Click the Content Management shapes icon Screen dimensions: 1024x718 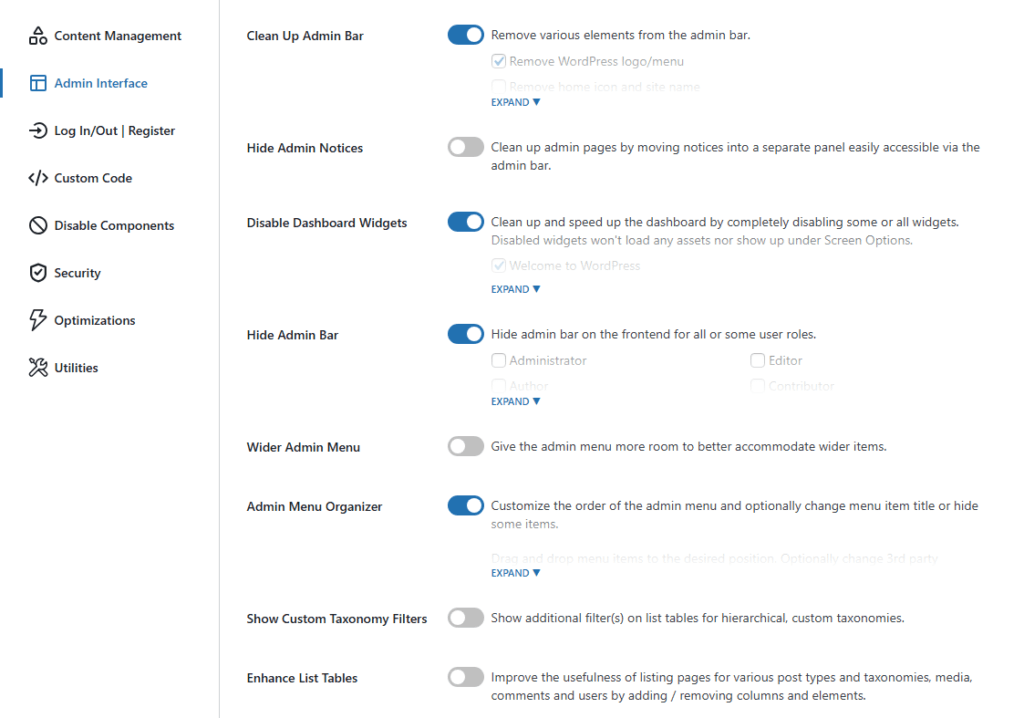point(38,36)
